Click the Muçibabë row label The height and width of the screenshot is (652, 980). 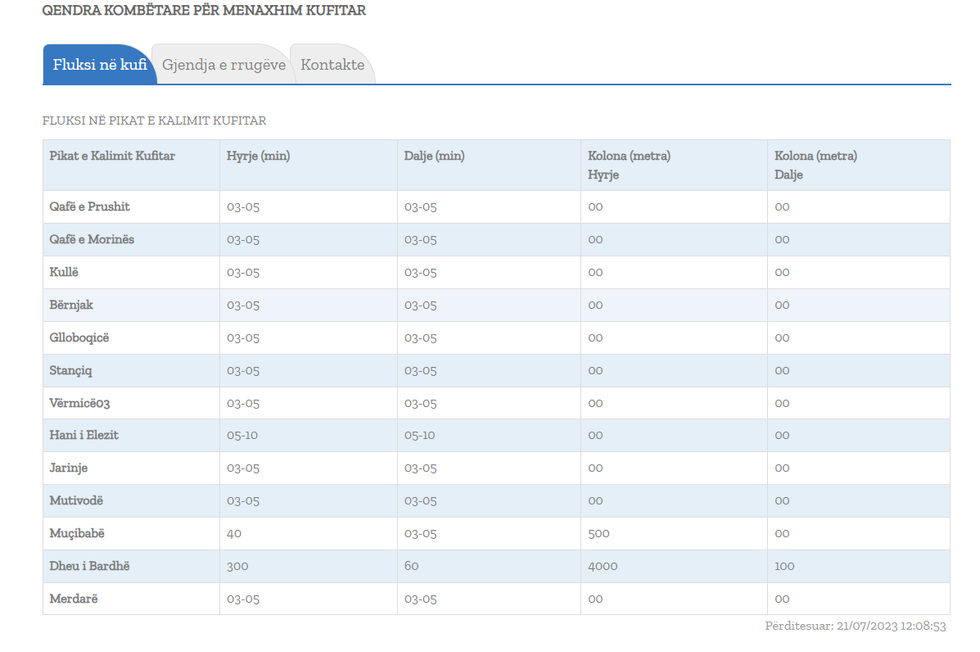pos(77,533)
